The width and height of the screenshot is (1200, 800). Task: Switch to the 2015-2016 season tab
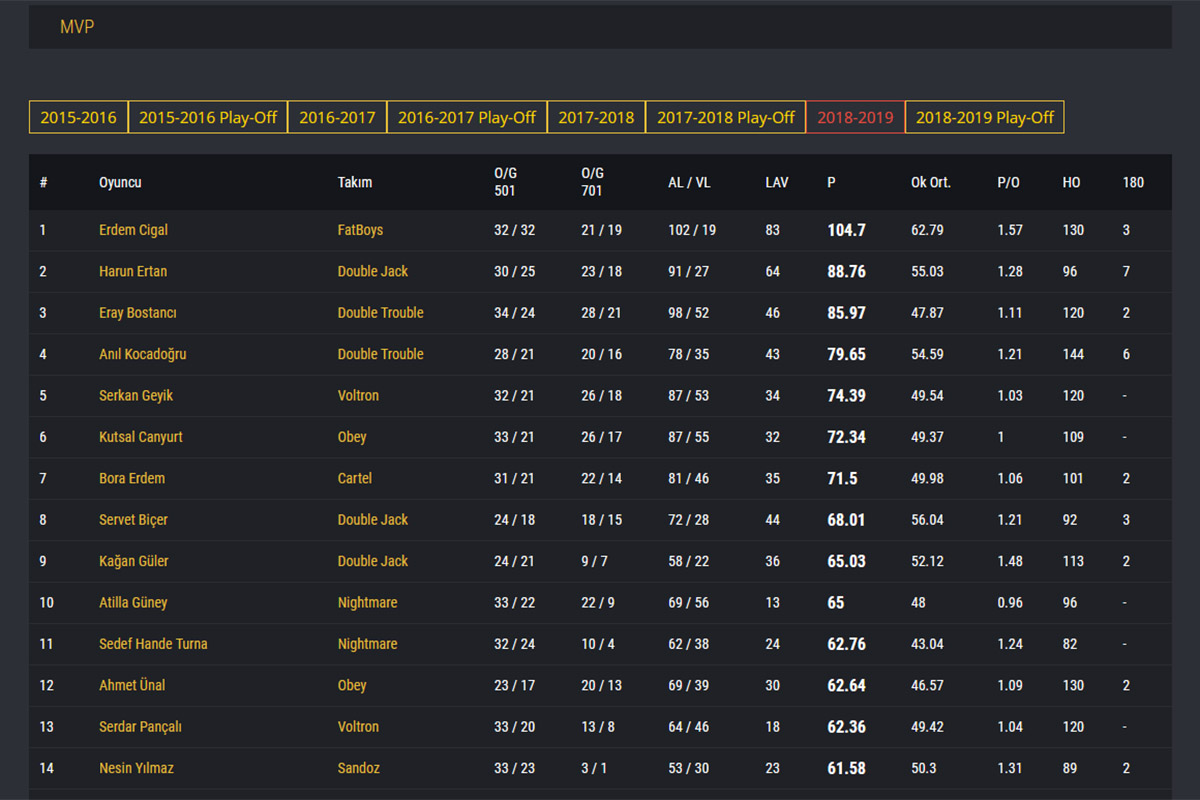click(x=78, y=117)
